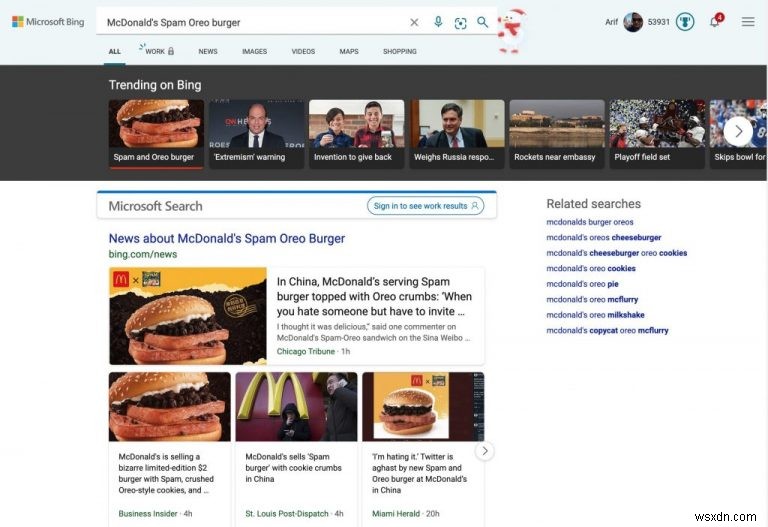Open trending card Weighs Russia response

(456, 134)
